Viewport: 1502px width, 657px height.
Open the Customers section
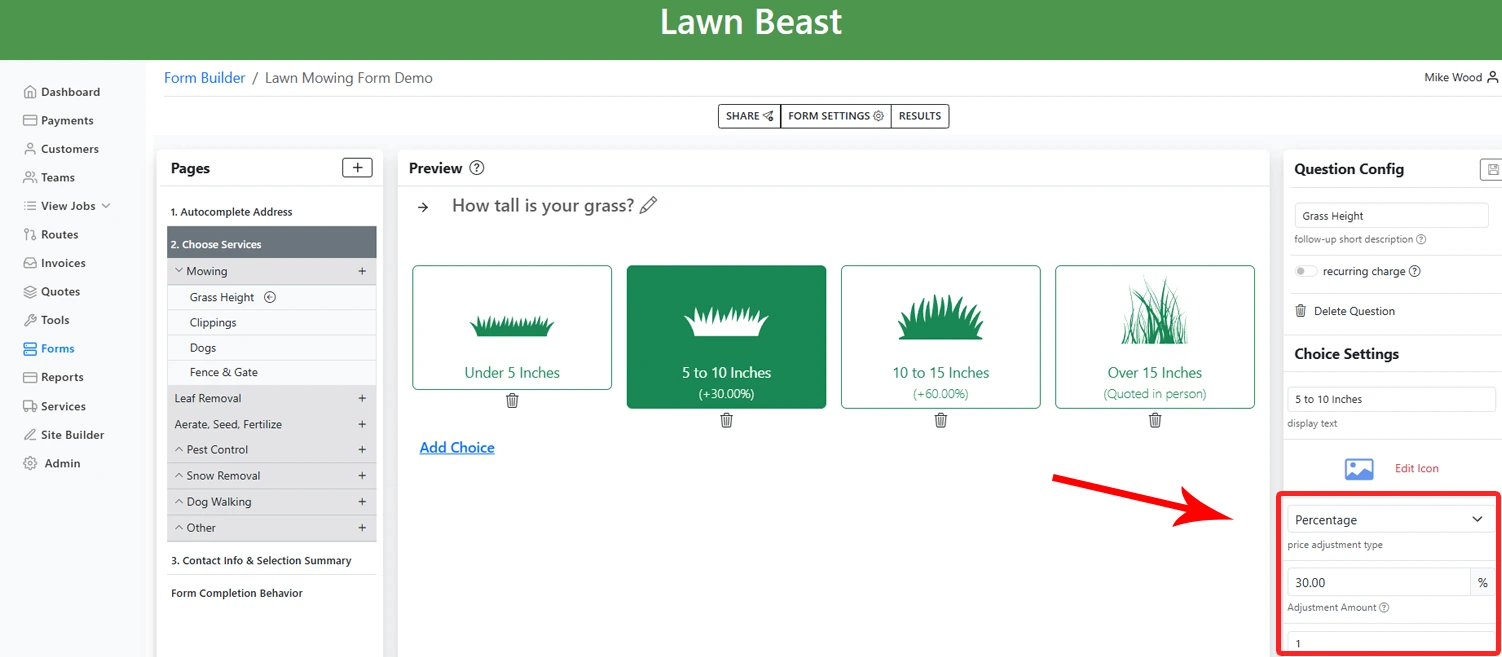(x=61, y=149)
